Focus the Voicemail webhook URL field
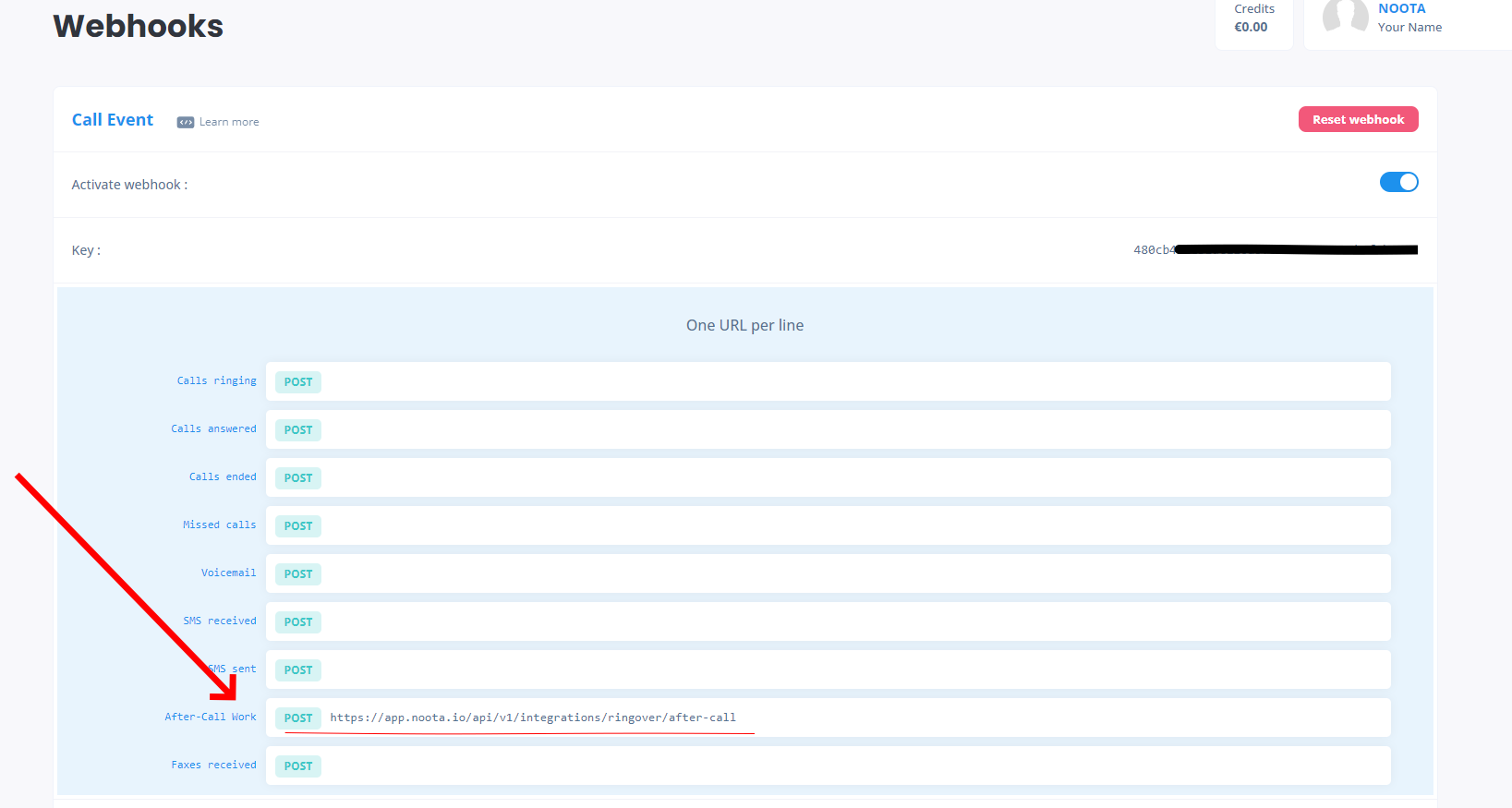This screenshot has width=1512, height=808. [850, 573]
